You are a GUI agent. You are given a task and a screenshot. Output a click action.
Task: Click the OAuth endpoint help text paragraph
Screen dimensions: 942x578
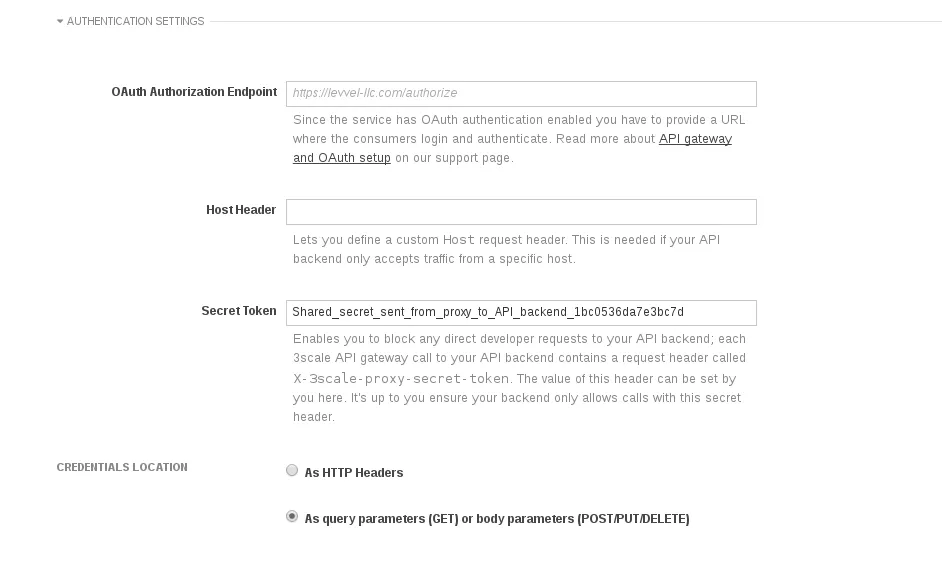tap(519, 139)
